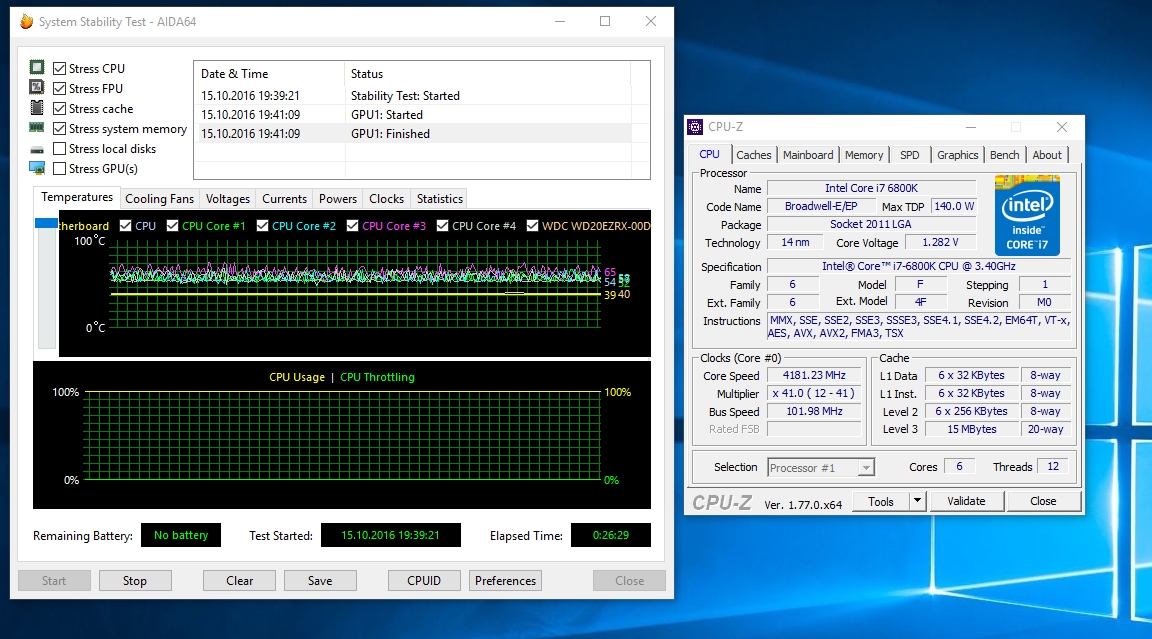The height and width of the screenshot is (639, 1152).
Task: Disable Stress system memory checkbox
Action: (60, 129)
